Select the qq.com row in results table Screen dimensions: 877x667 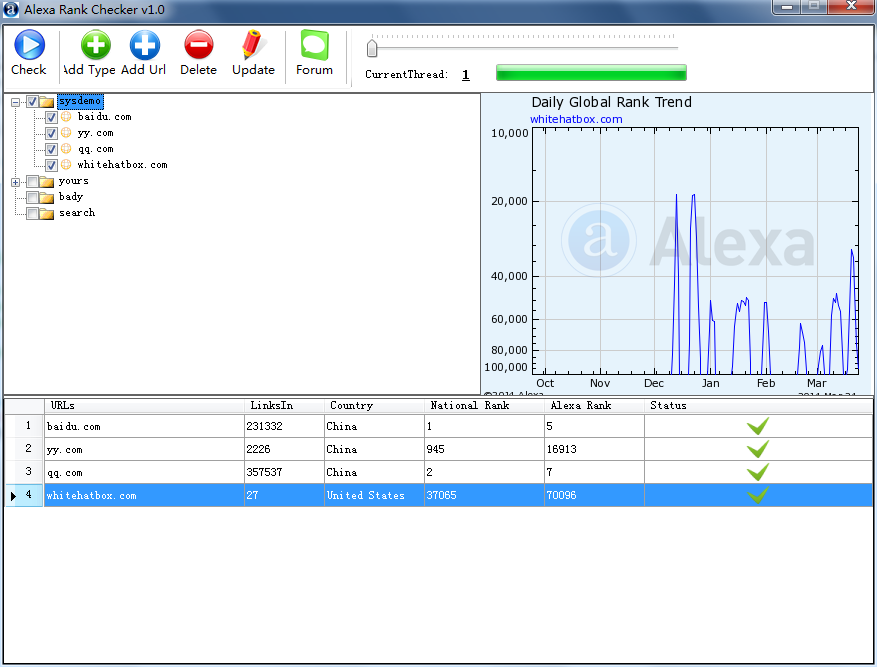140,472
